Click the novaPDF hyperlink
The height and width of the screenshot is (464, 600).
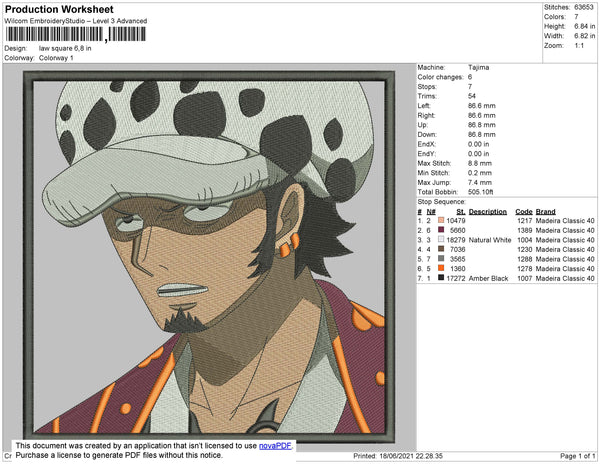point(275,446)
